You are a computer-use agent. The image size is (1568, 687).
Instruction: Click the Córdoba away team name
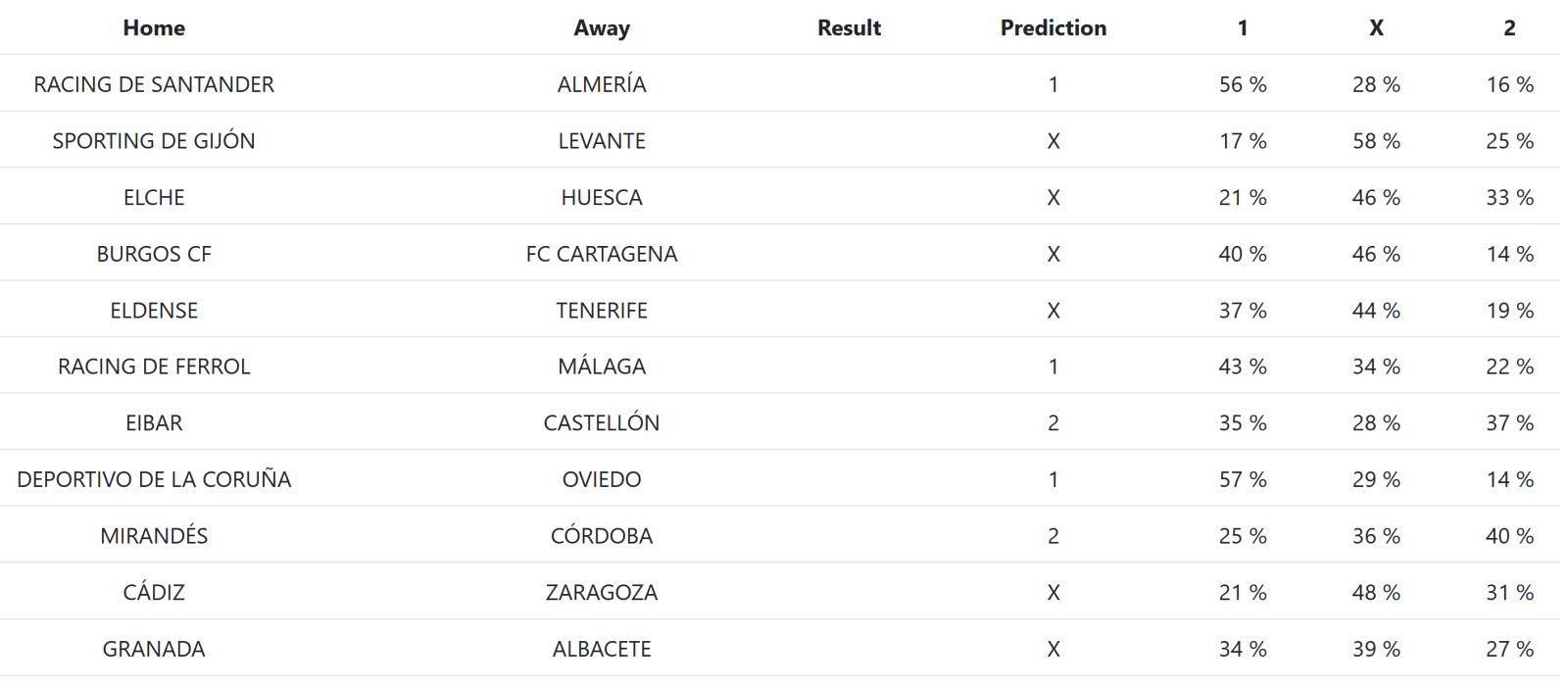(x=602, y=536)
